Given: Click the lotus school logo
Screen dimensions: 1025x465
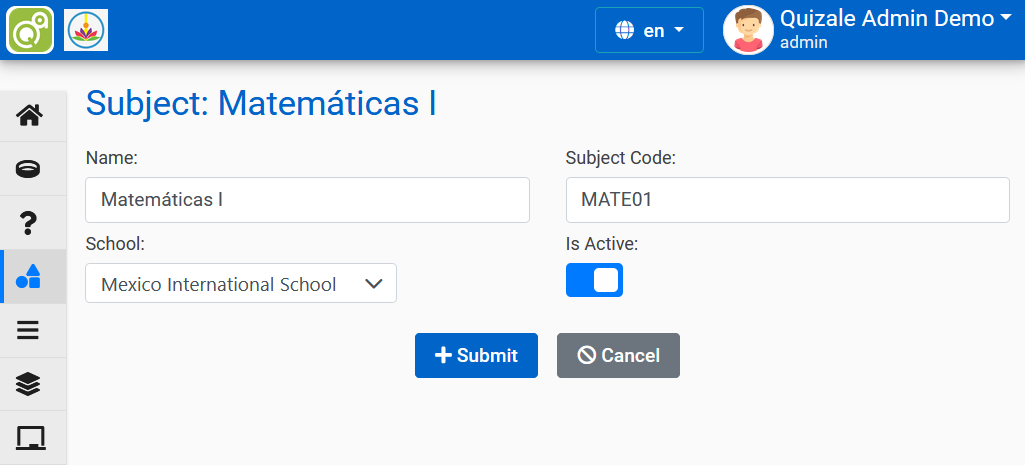Looking at the screenshot, I should tap(86, 30).
